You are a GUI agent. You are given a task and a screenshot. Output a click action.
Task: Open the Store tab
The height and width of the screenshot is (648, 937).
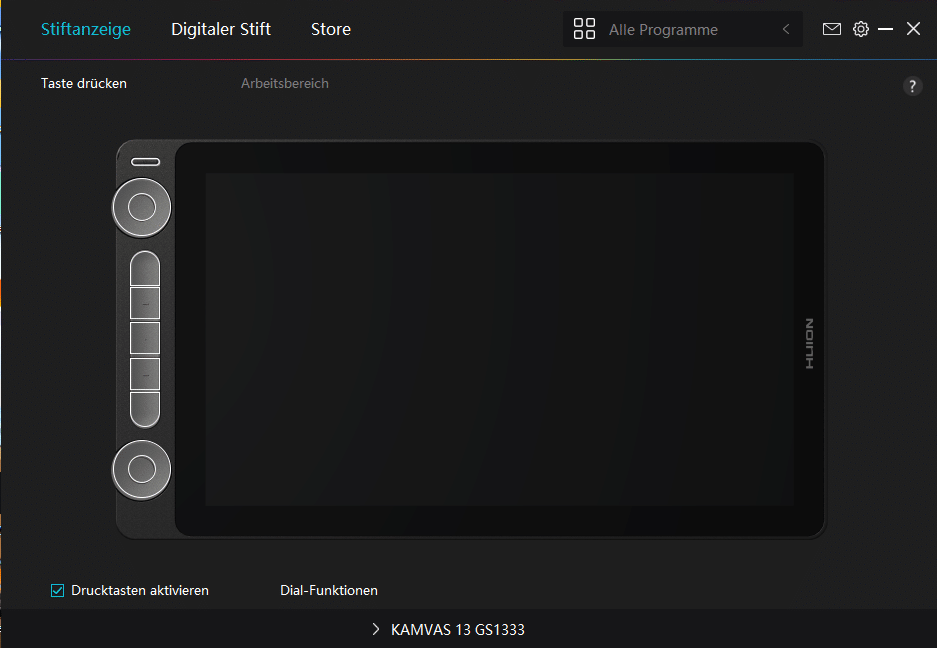[330, 30]
